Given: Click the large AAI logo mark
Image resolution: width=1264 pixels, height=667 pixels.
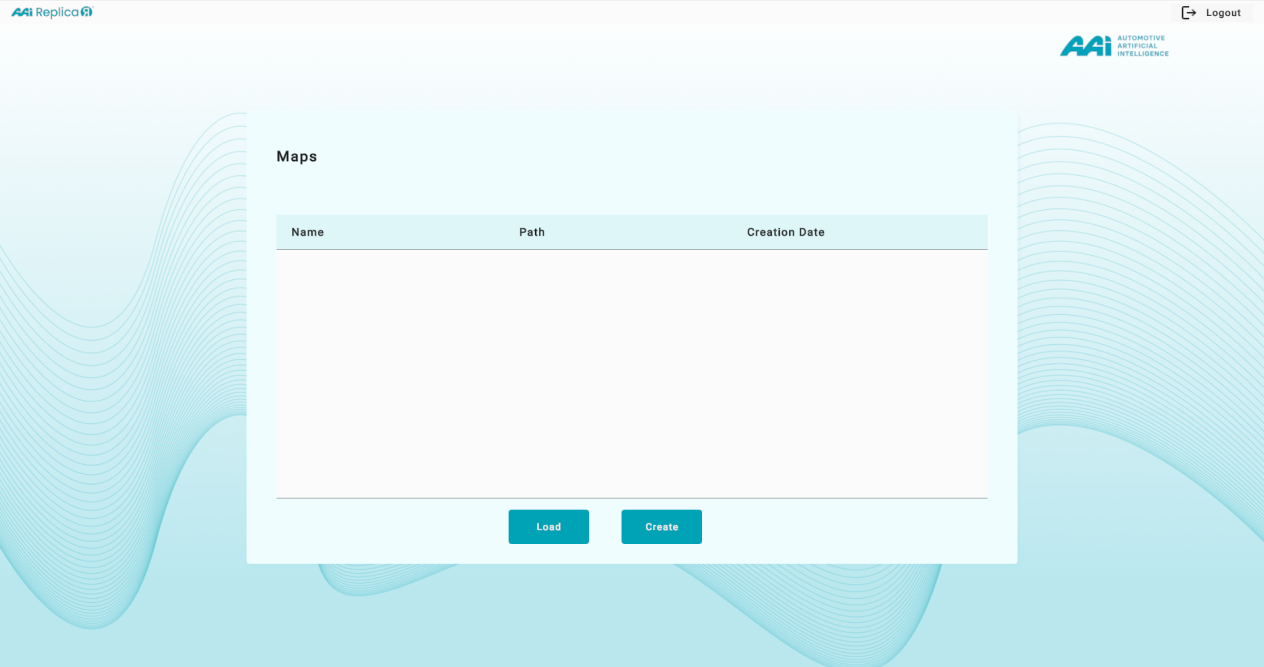Looking at the screenshot, I should point(1085,46).
